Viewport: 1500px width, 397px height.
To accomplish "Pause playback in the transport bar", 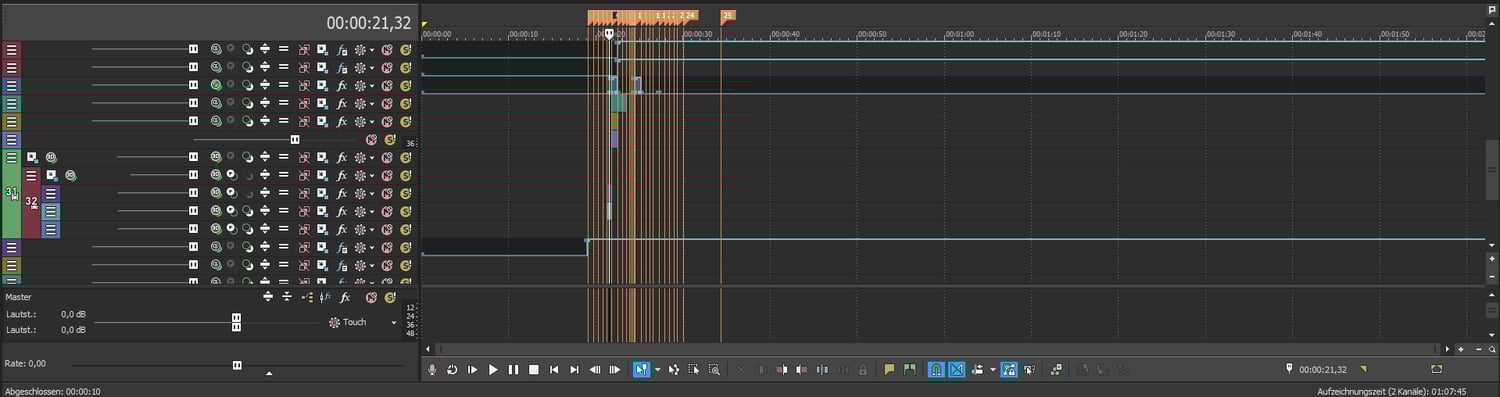I will point(513,370).
